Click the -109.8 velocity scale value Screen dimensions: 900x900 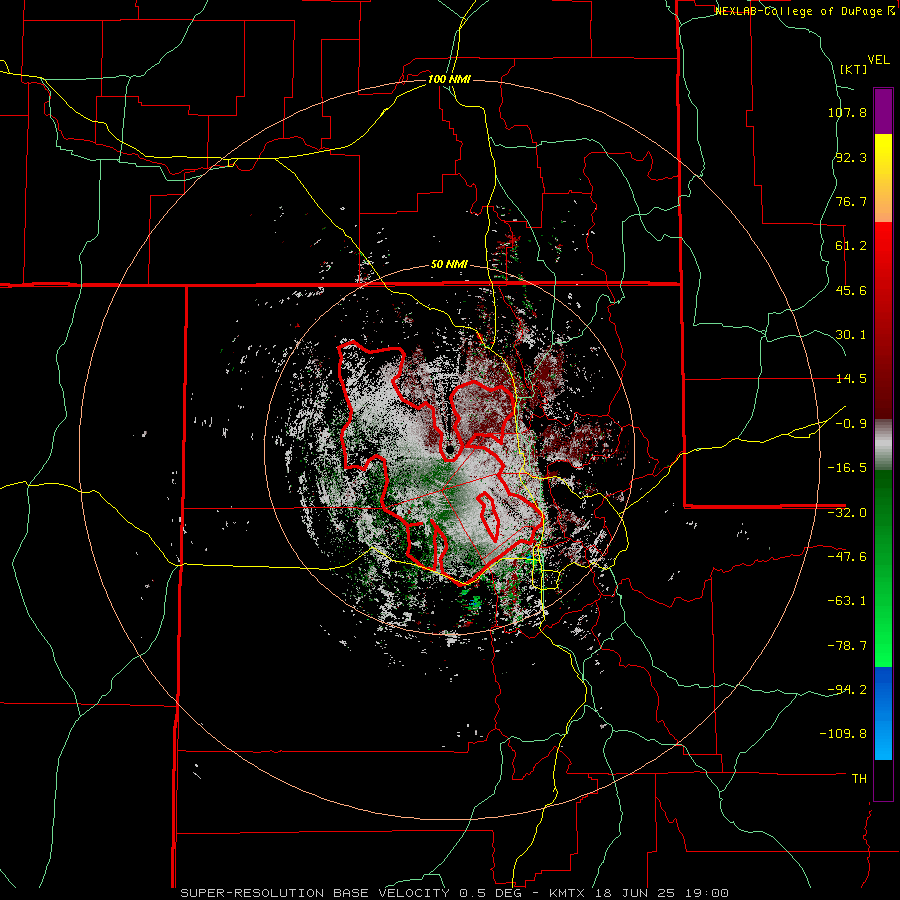pyautogui.click(x=843, y=734)
